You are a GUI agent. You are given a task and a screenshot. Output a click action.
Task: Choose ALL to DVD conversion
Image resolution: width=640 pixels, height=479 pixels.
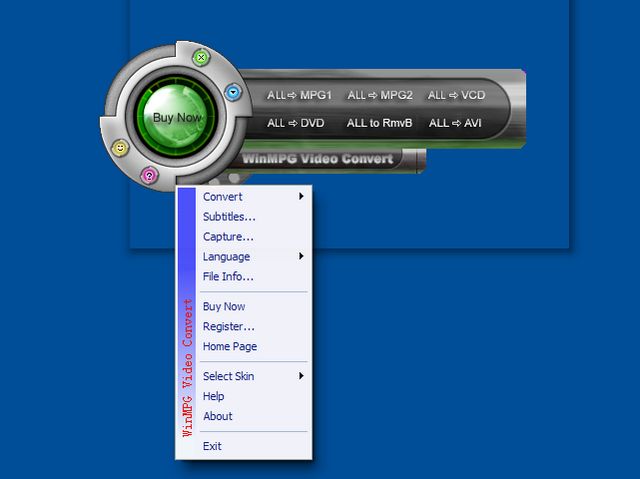(x=296, y=123)
